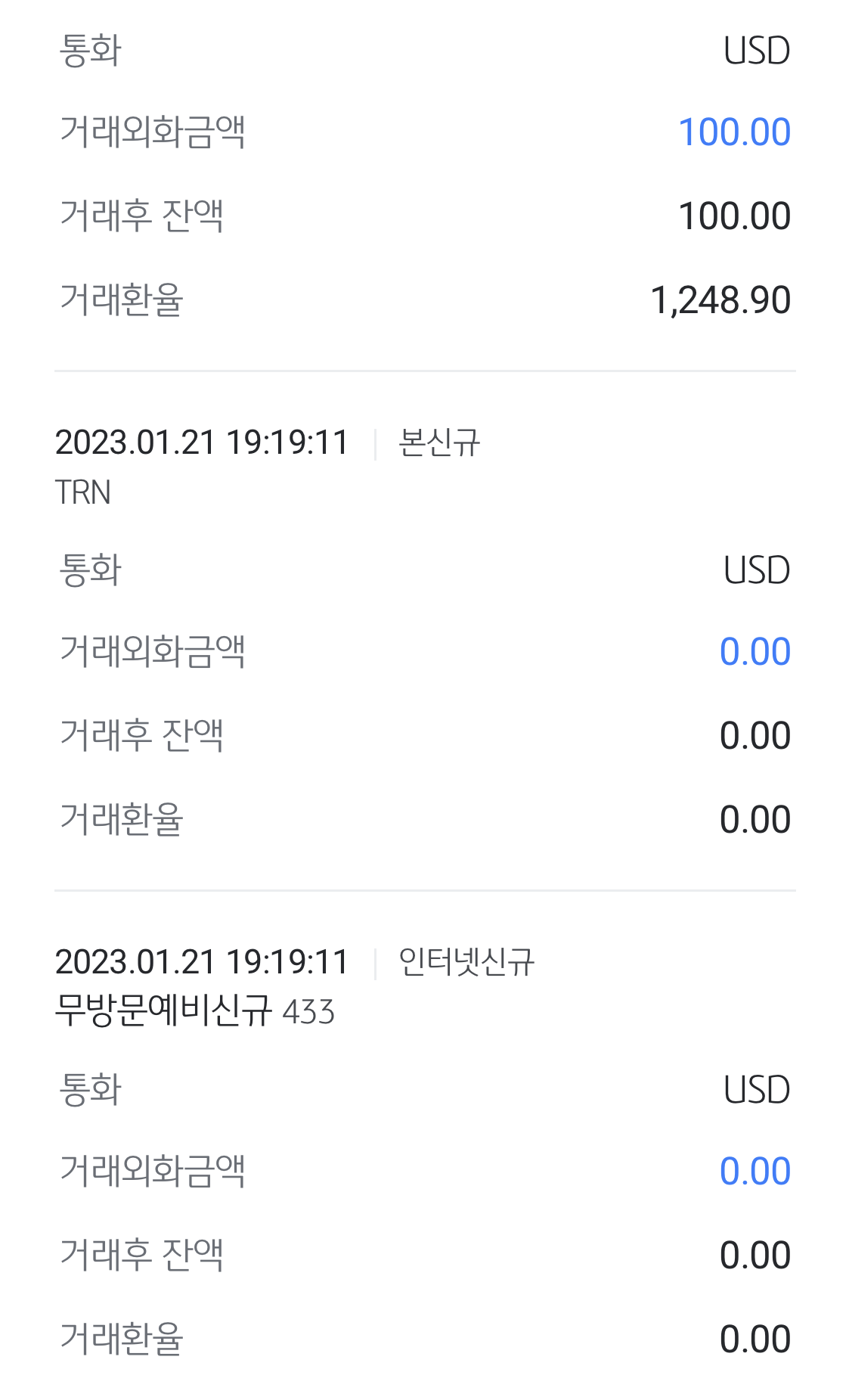The width and height of the screenshot is (849, 1400).
Task: Tap the 인터넷신규 transaction type label
Action: [466, 962]
